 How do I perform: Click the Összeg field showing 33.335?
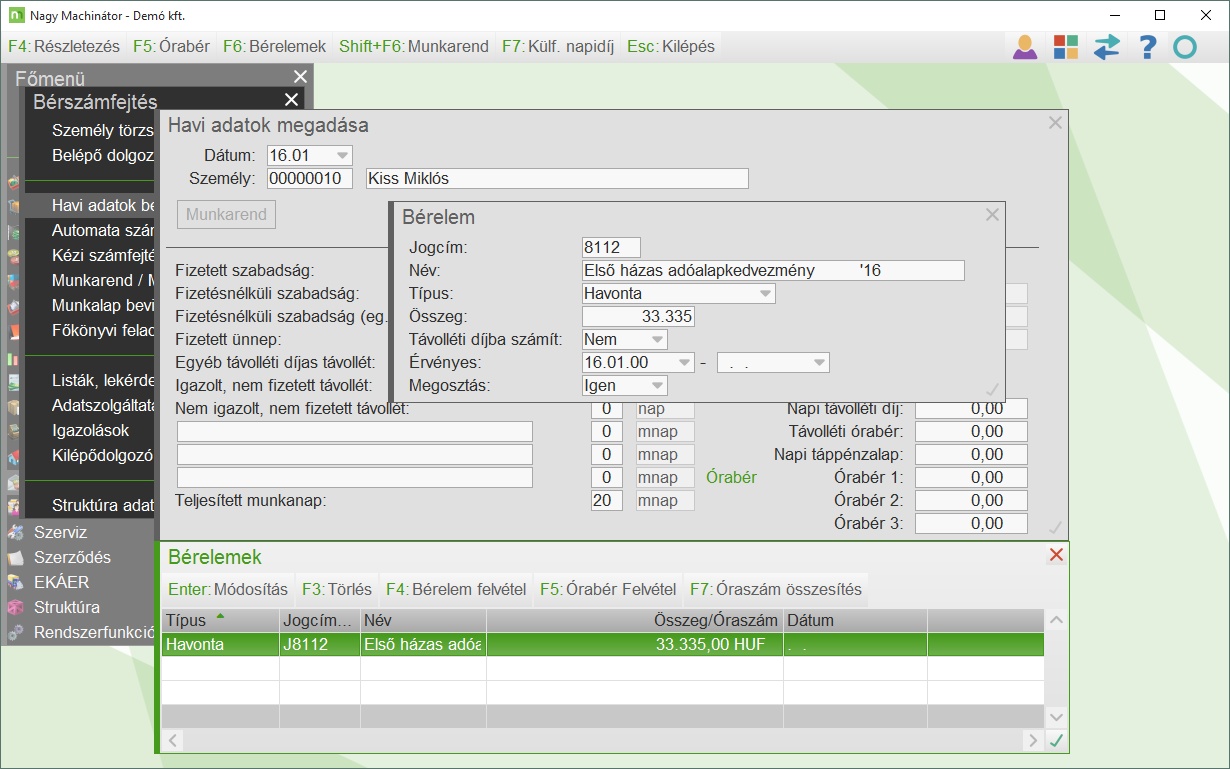click(638, 317)
